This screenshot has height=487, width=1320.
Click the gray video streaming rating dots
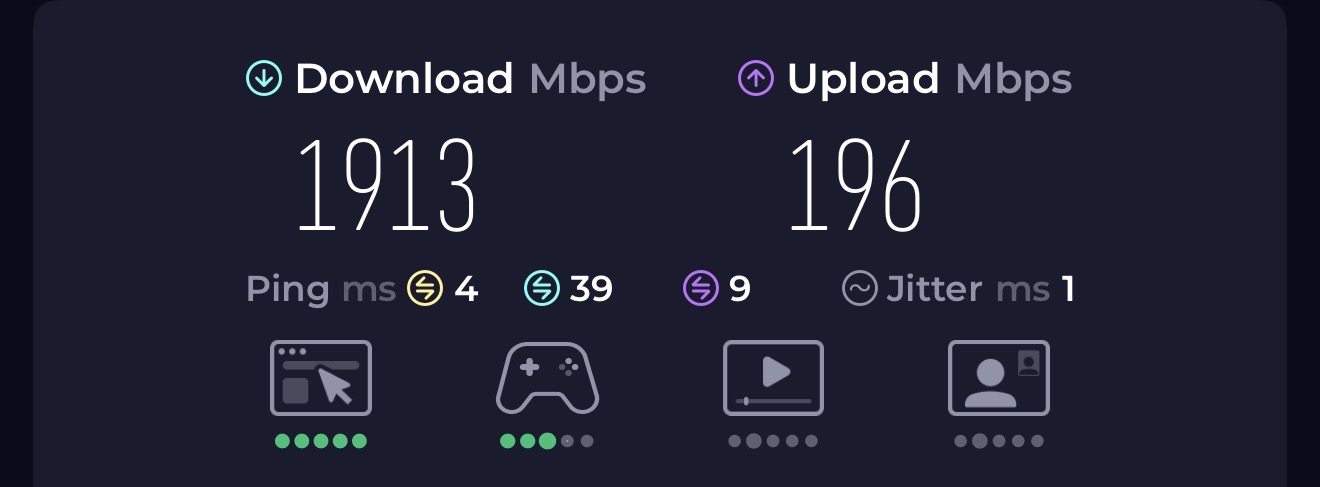[x=773, y=441]
